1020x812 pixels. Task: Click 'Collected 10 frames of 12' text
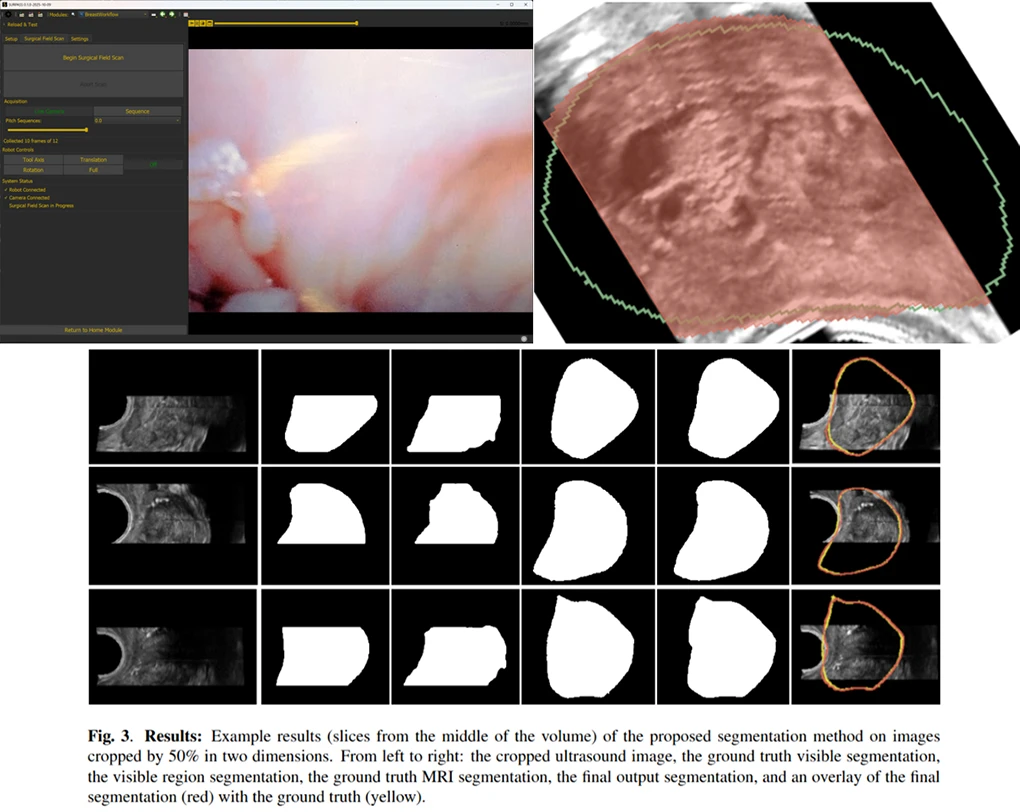pos(31,141)
